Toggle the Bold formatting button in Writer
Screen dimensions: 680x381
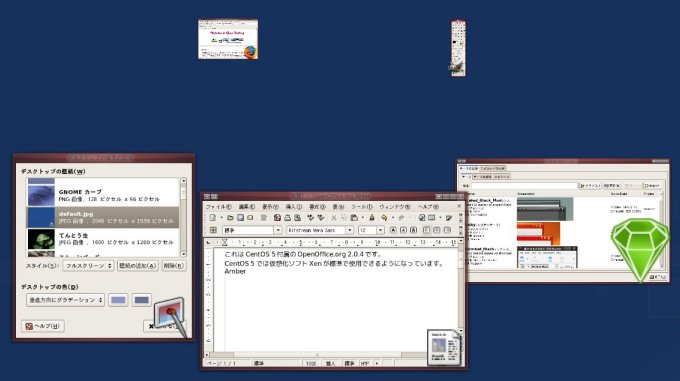point(393,230)
